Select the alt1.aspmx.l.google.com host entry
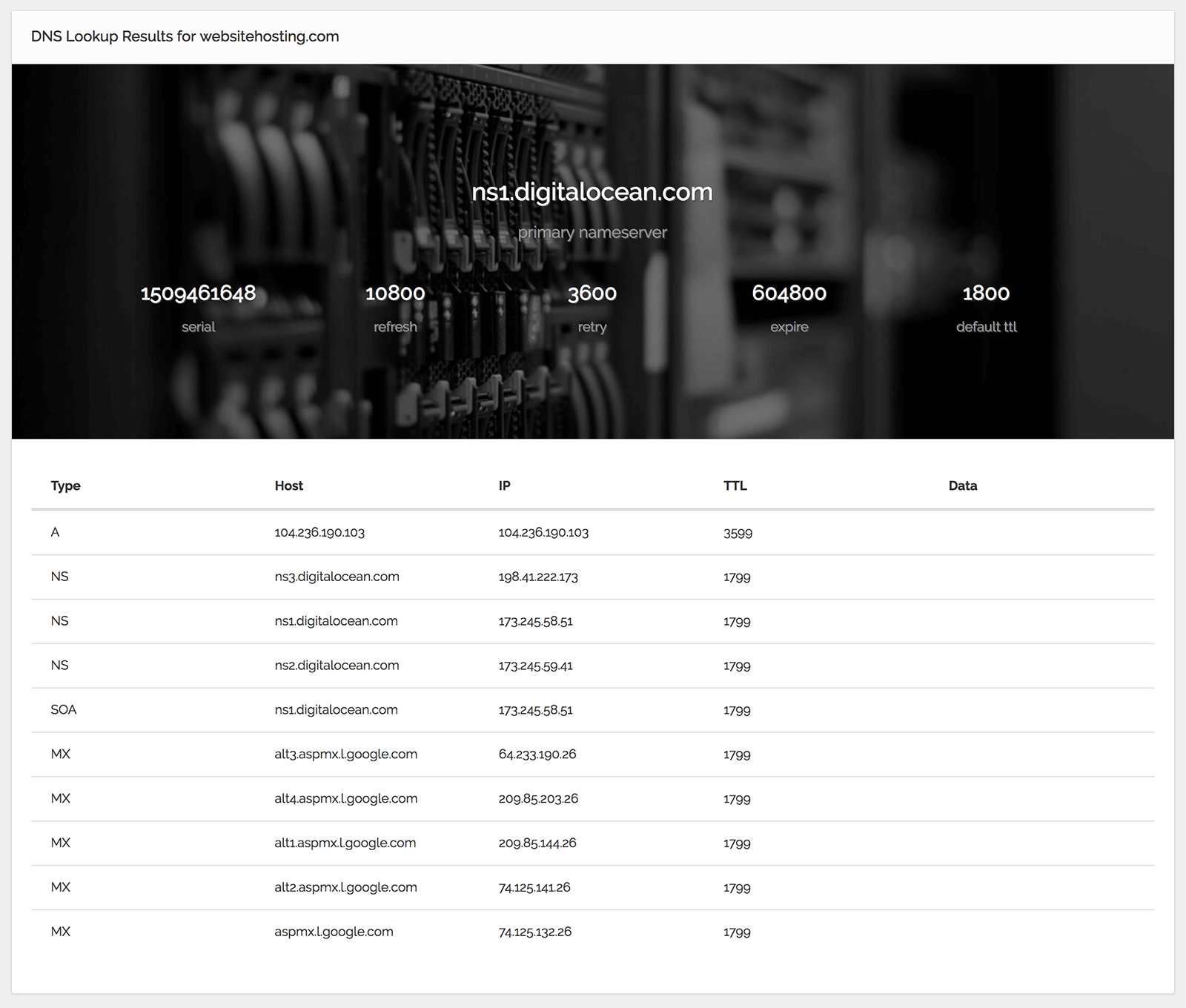The height and width of the screenshot is (1008, 1186). point(345,843)
